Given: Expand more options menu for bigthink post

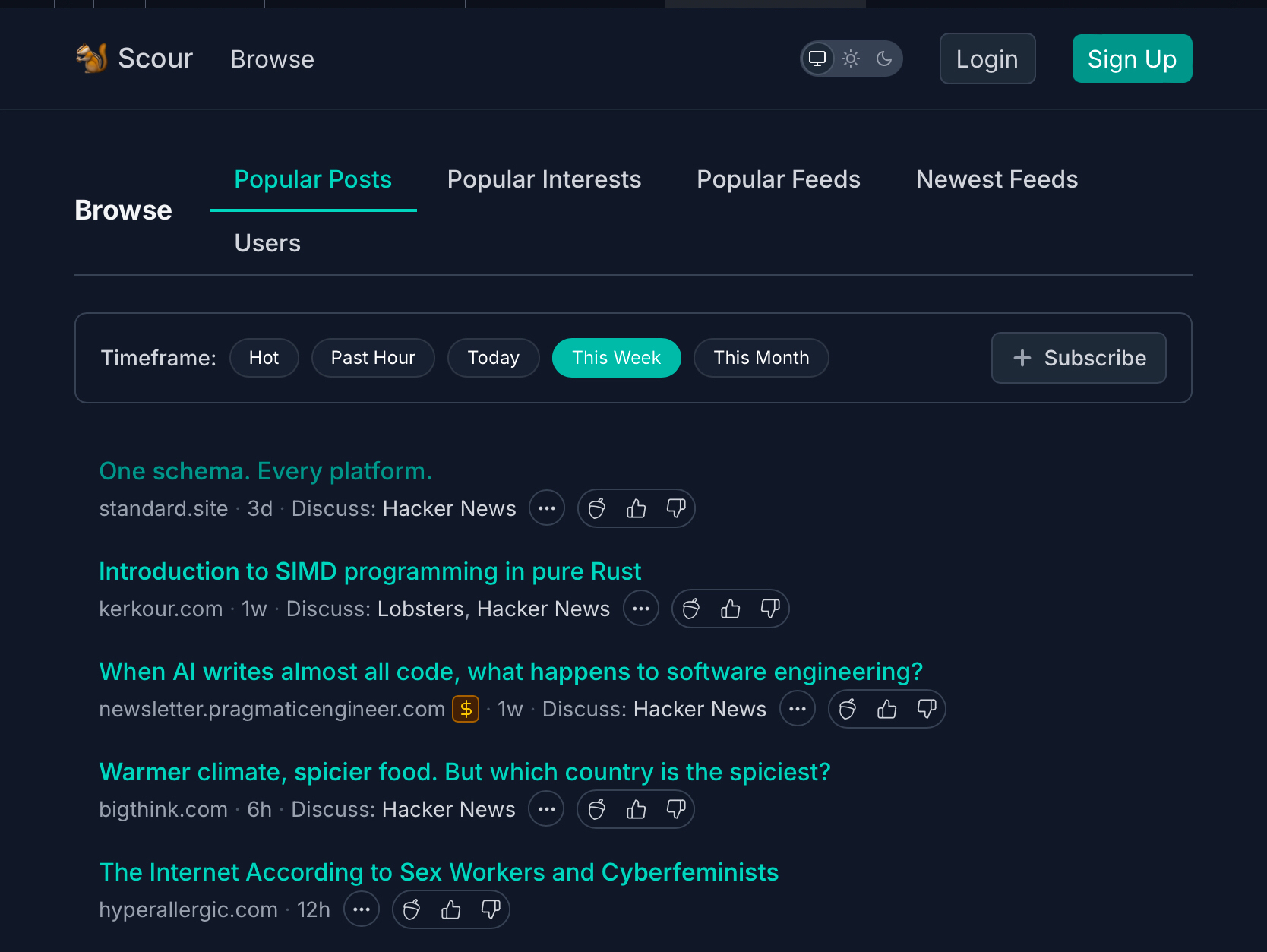Looking at the screenshot, I should [546, 809].
